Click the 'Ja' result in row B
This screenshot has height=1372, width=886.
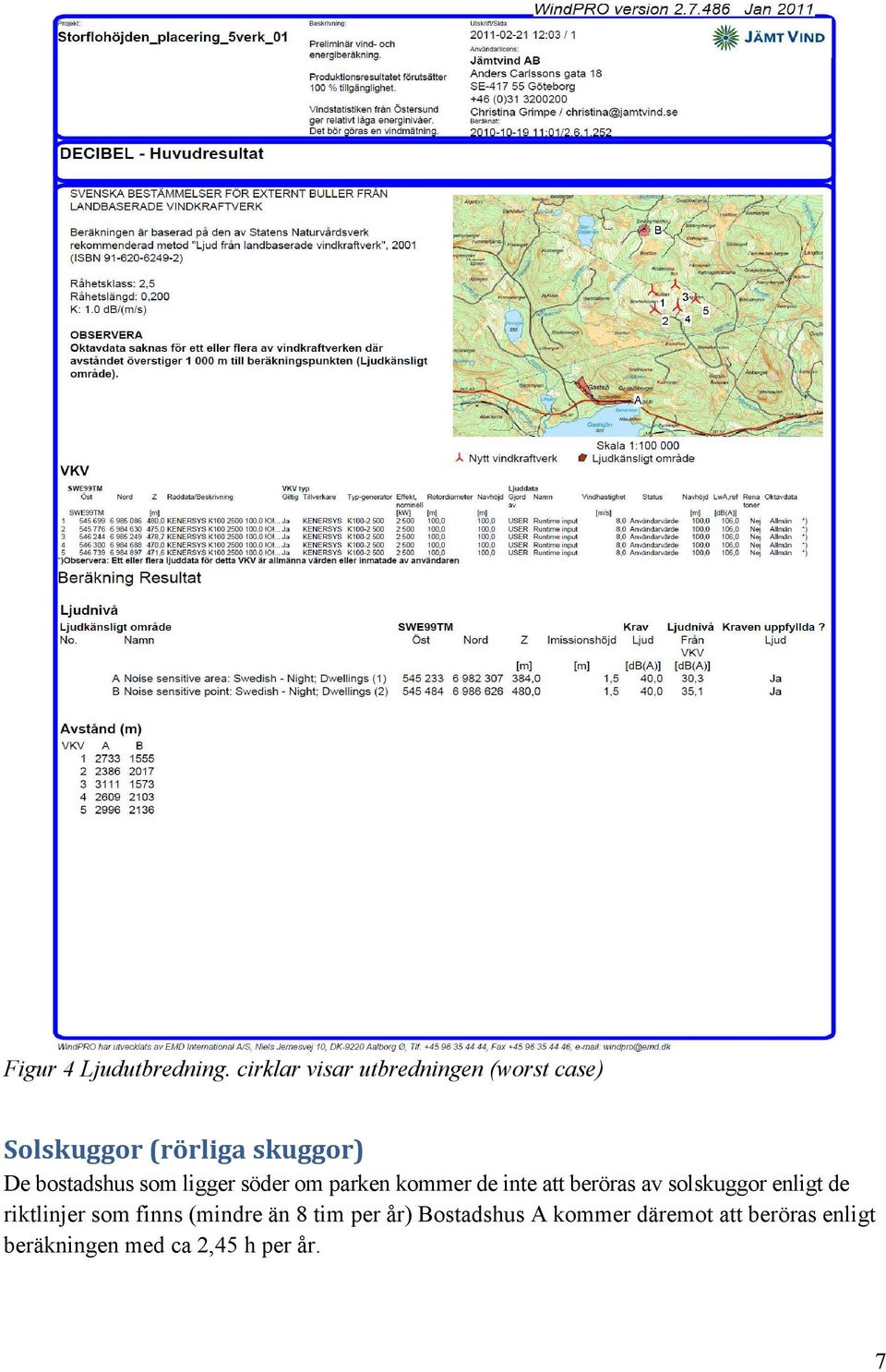775,692
